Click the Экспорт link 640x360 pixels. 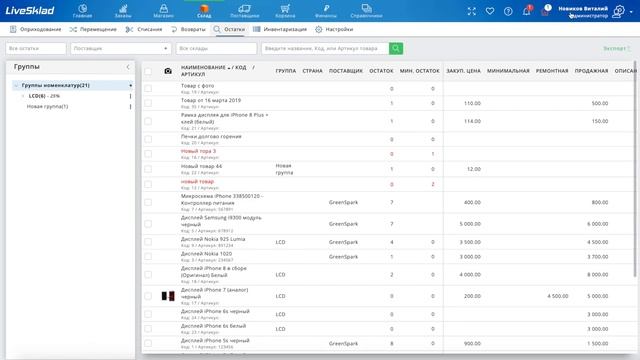(617, 48)
